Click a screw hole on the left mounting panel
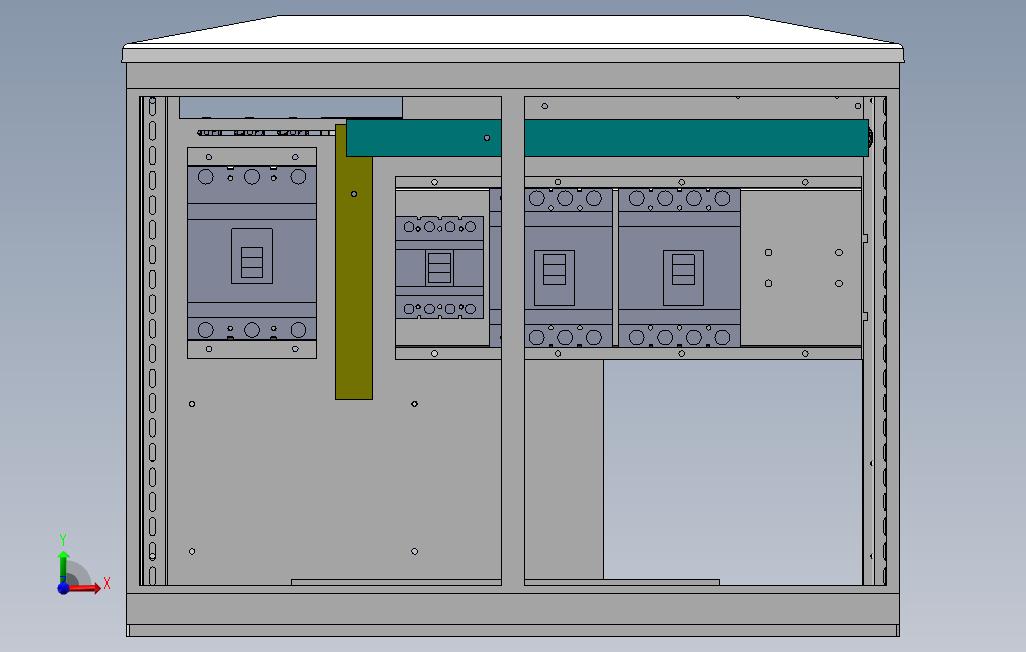Viewport: 1026px width, 652px height. pos(192,404)
